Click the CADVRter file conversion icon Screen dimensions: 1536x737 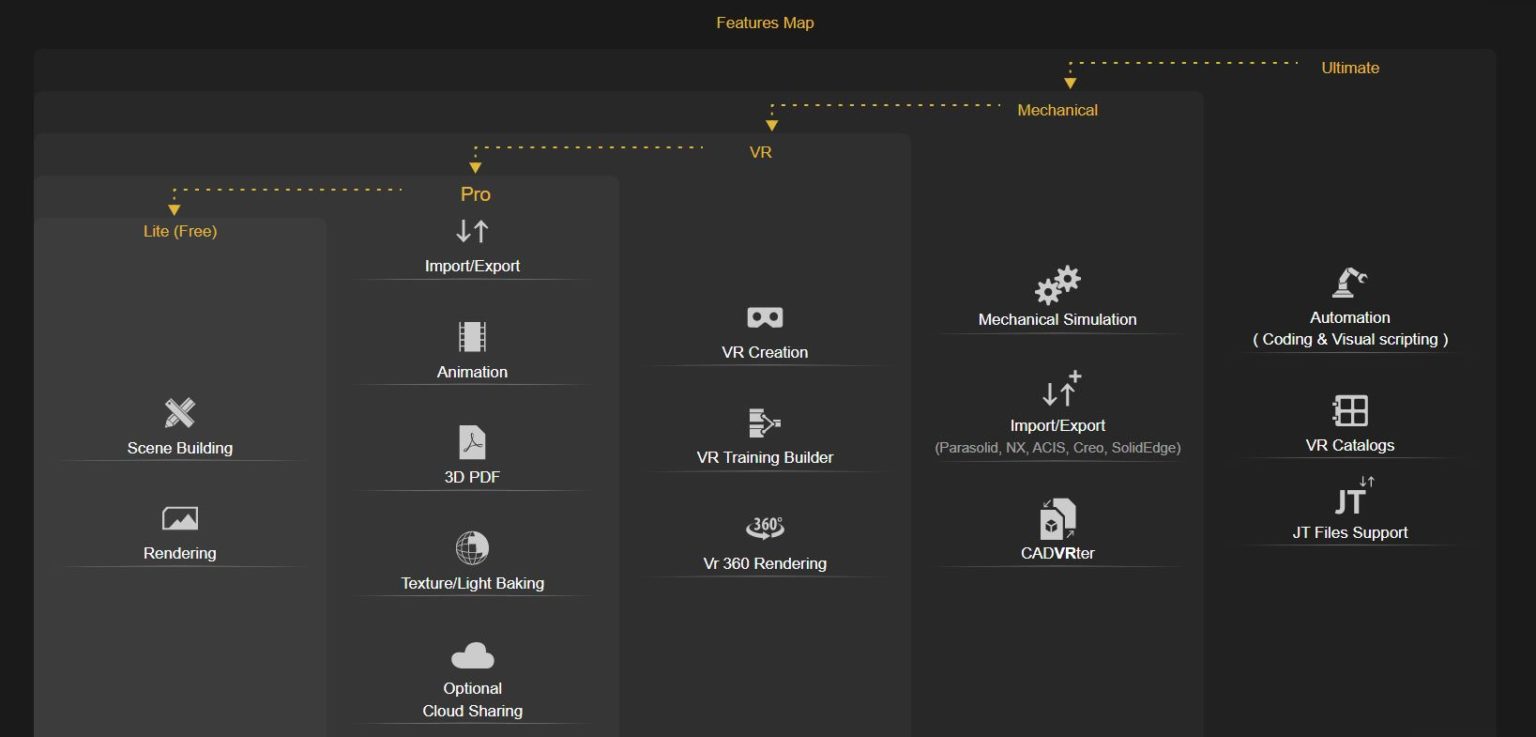tap(1057, 518)
